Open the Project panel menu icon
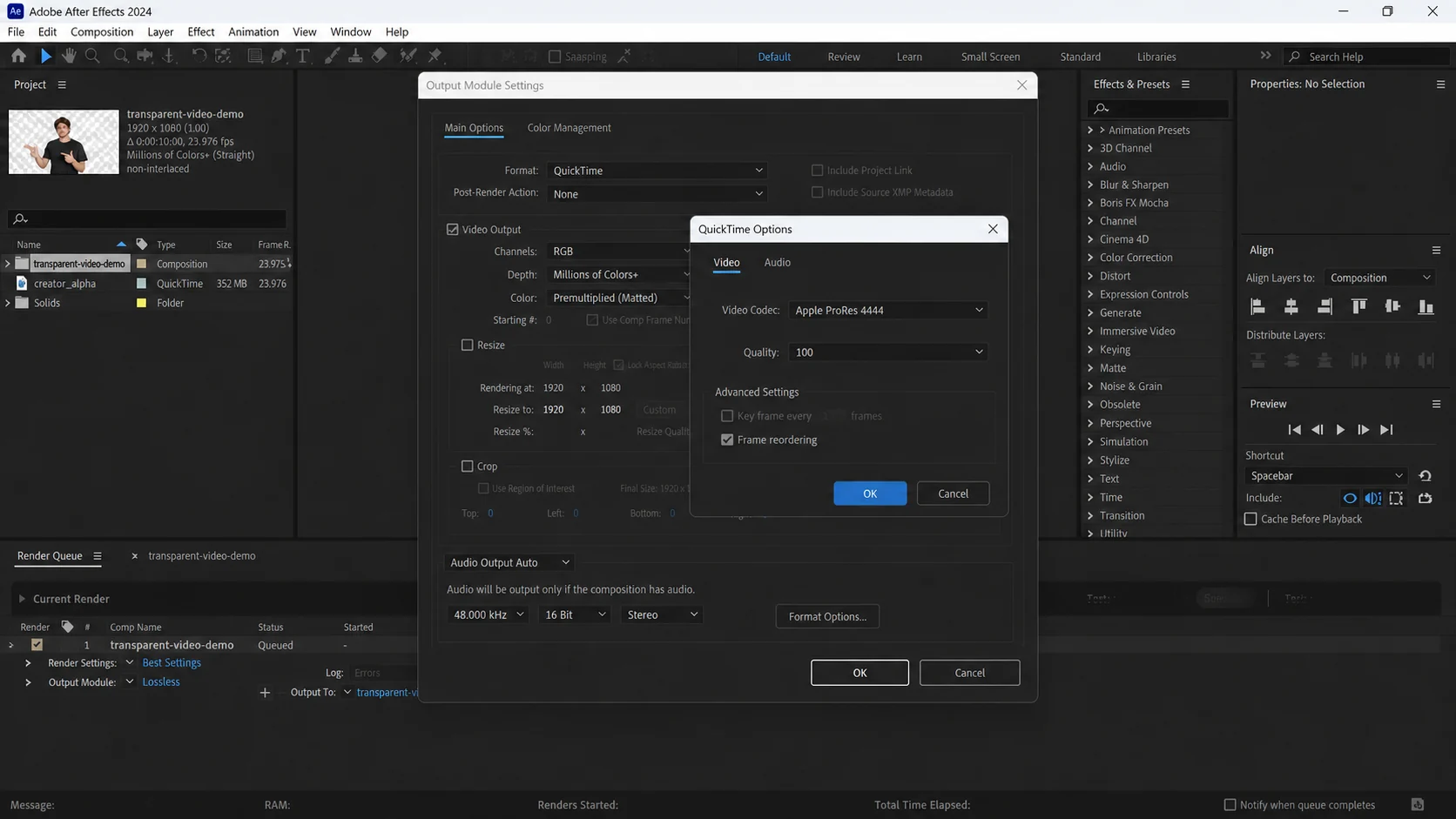1456x819 pixels. pos(62,84)
